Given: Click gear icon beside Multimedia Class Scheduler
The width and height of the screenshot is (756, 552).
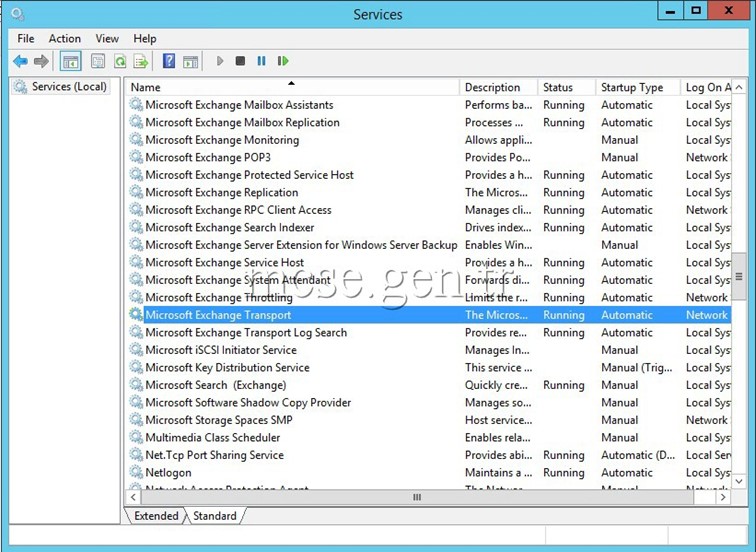Looking at the screenshot, I should click(136, 437).
